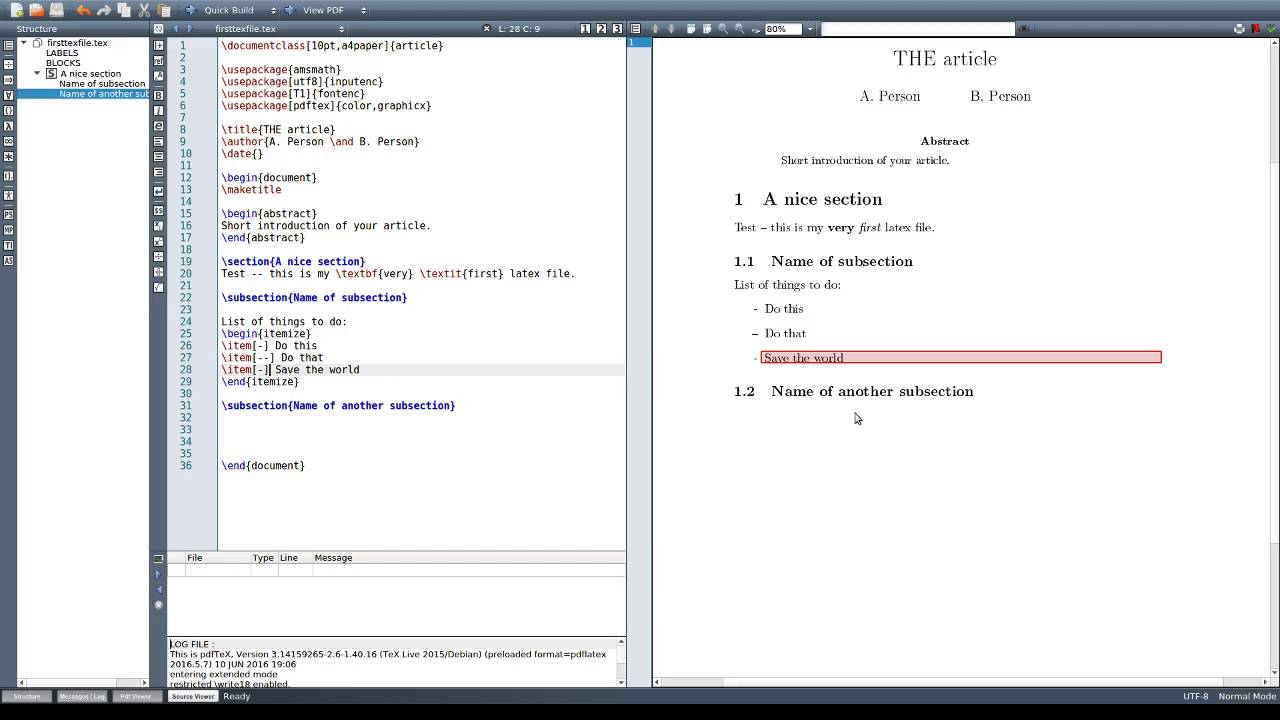Undo the last edit

tap(83, 10)
